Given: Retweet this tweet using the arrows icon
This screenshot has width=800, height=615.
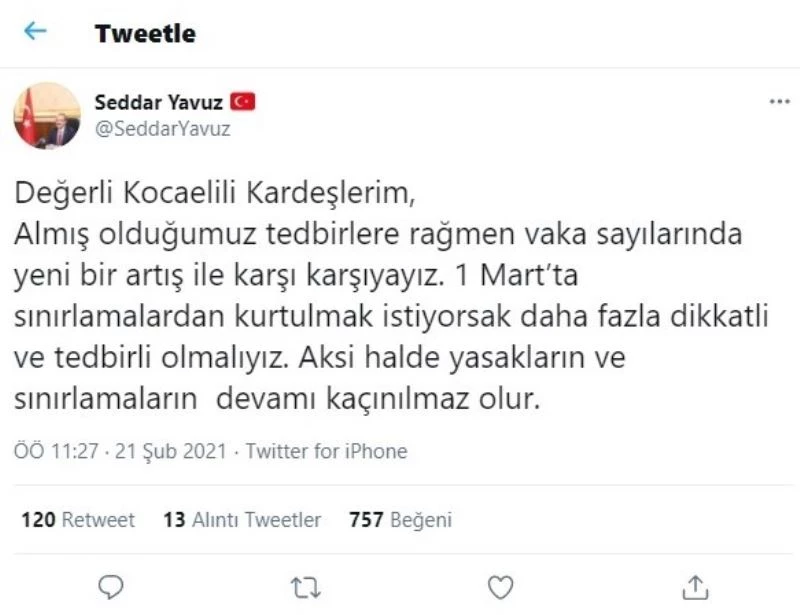Looking at the screenshot, I should (300, 585).
